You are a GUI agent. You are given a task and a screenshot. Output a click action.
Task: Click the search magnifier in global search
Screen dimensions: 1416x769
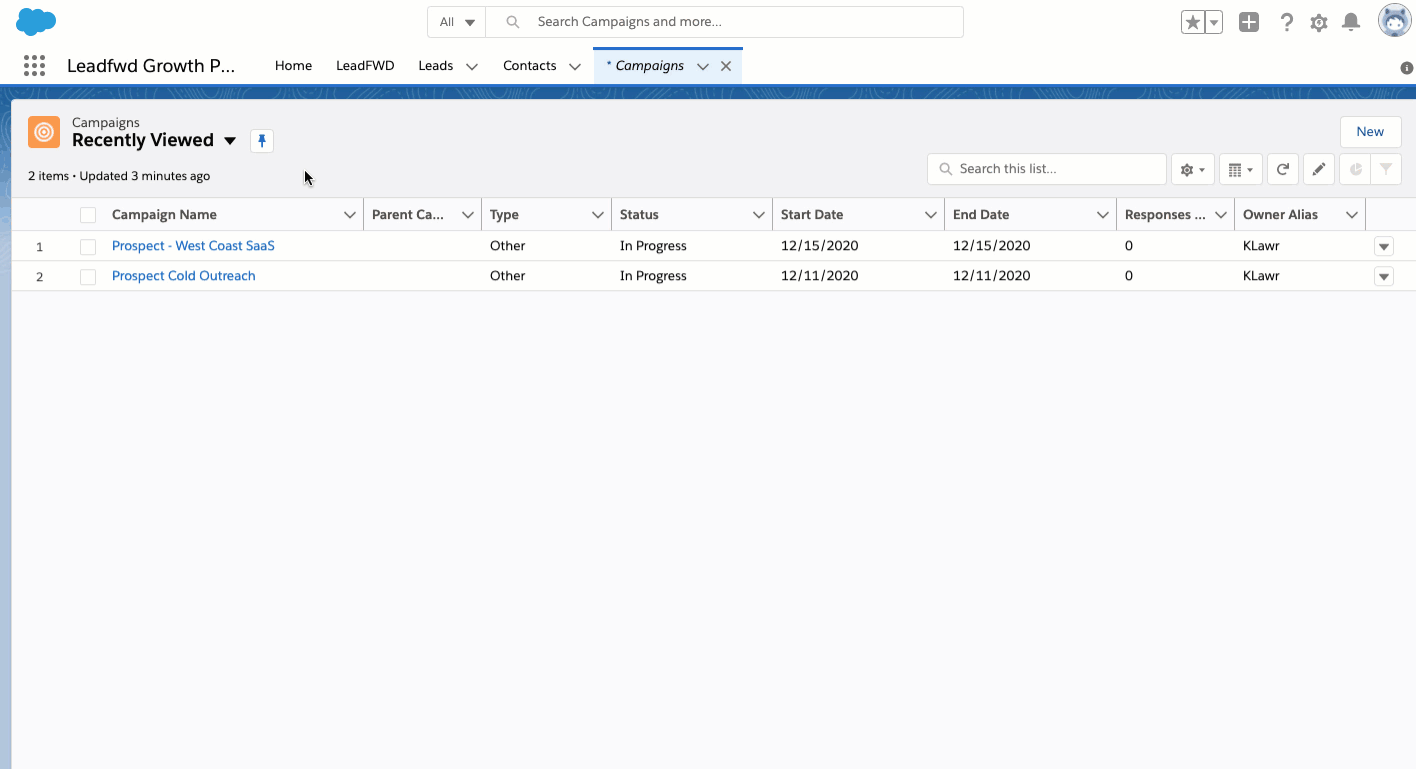(x=513, y=22)
